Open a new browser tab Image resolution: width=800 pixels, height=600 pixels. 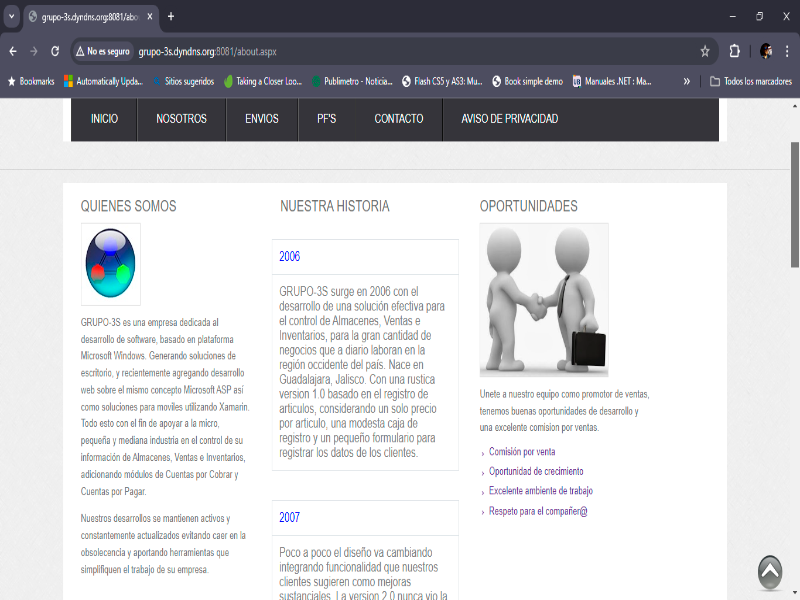coord(171,16)
